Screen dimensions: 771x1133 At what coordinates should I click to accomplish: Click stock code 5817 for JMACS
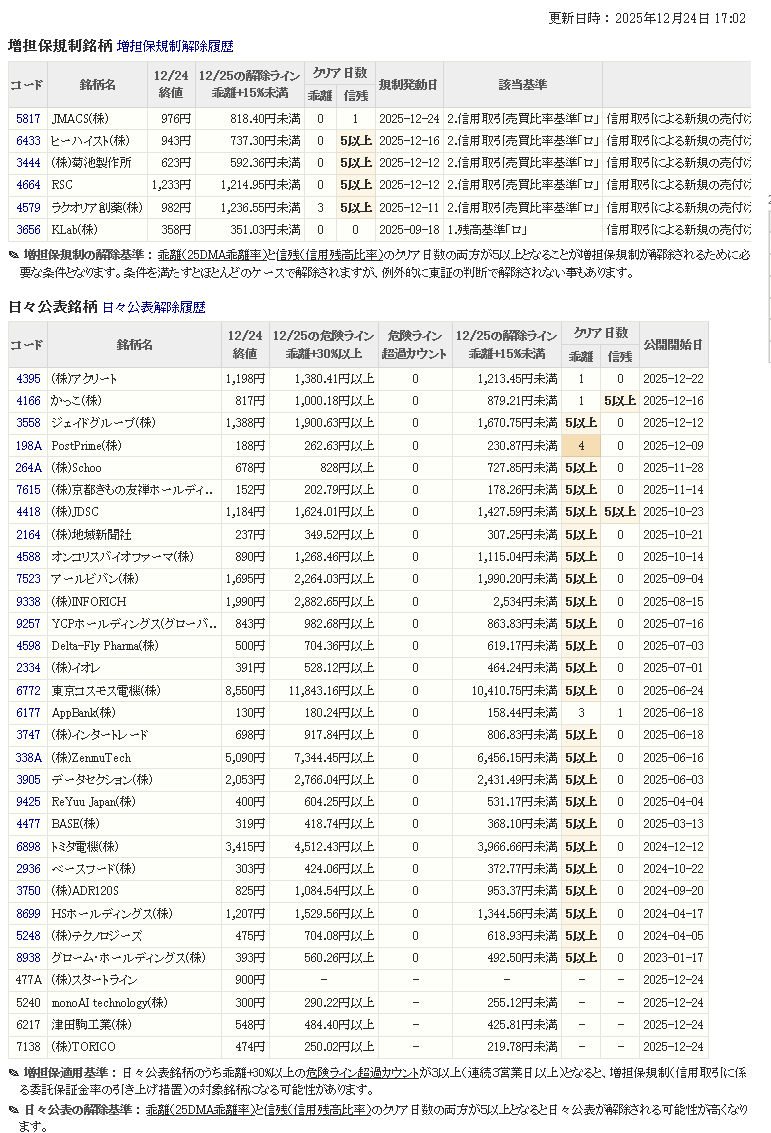(28, 119)
